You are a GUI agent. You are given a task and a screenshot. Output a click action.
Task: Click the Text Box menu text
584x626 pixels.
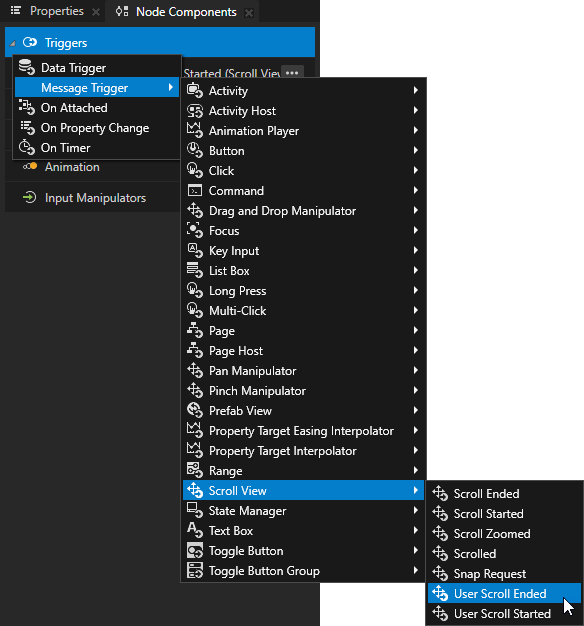coord(231,531)
